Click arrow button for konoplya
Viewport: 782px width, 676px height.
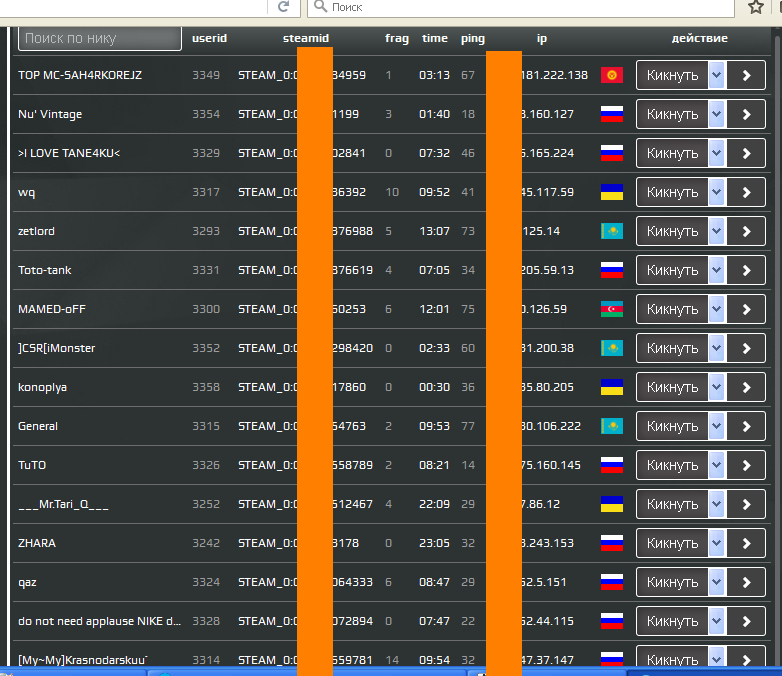(x=746, y=387)
